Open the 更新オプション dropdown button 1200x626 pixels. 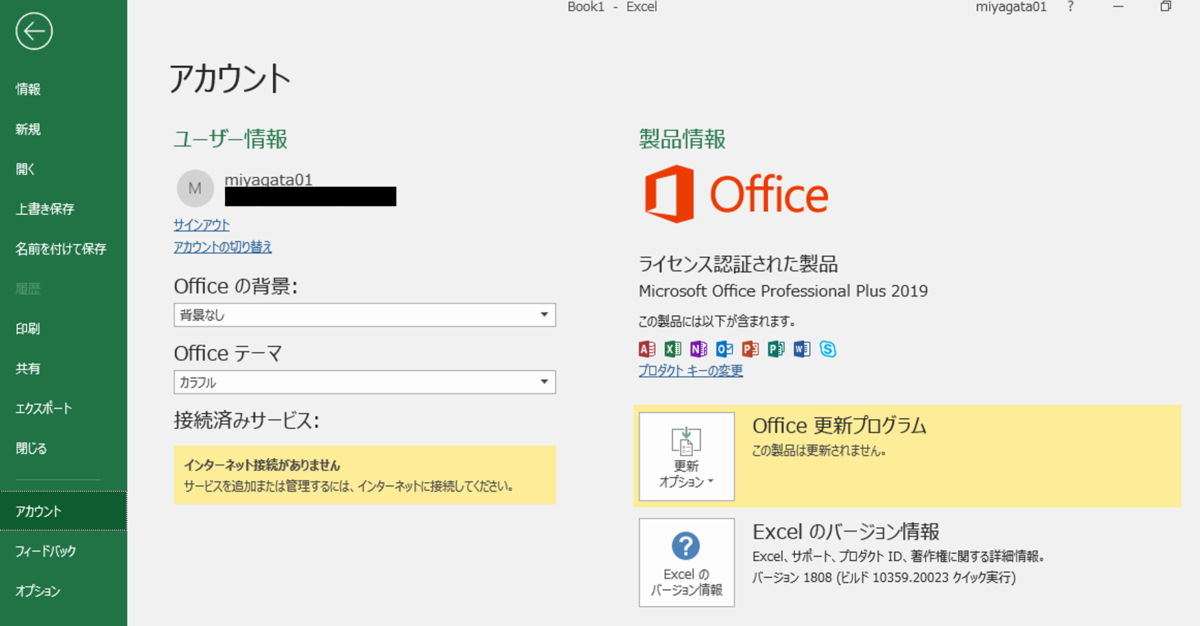[686, 456]
